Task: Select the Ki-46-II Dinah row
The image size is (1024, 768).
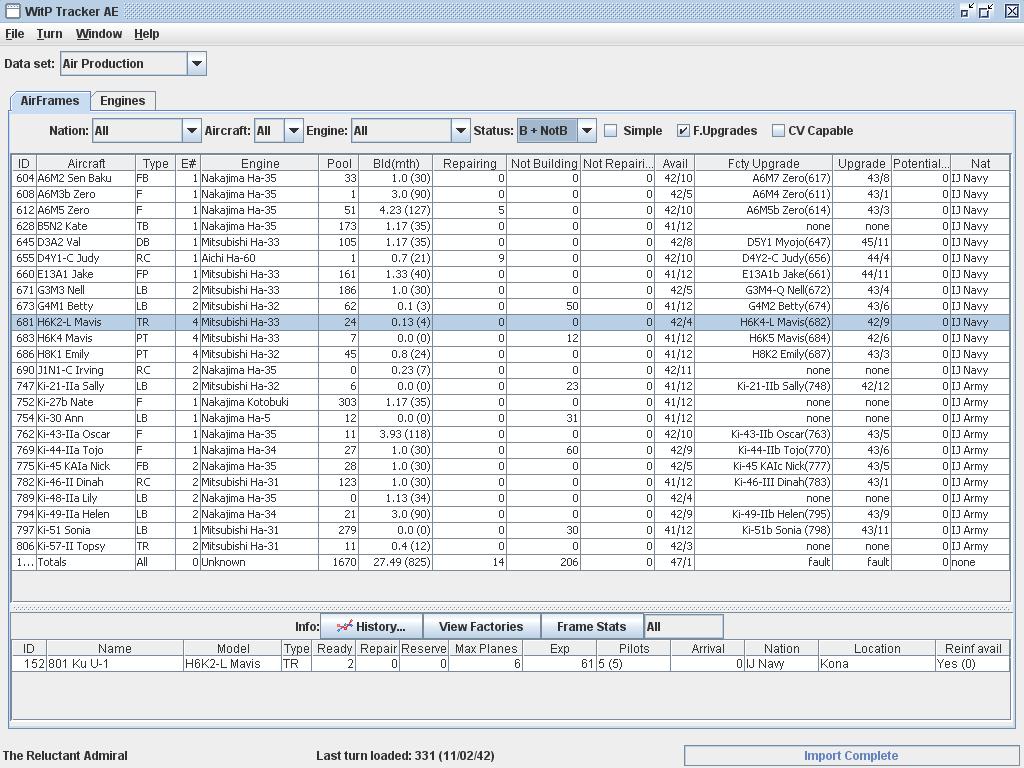Action: (x=511, y=482)
